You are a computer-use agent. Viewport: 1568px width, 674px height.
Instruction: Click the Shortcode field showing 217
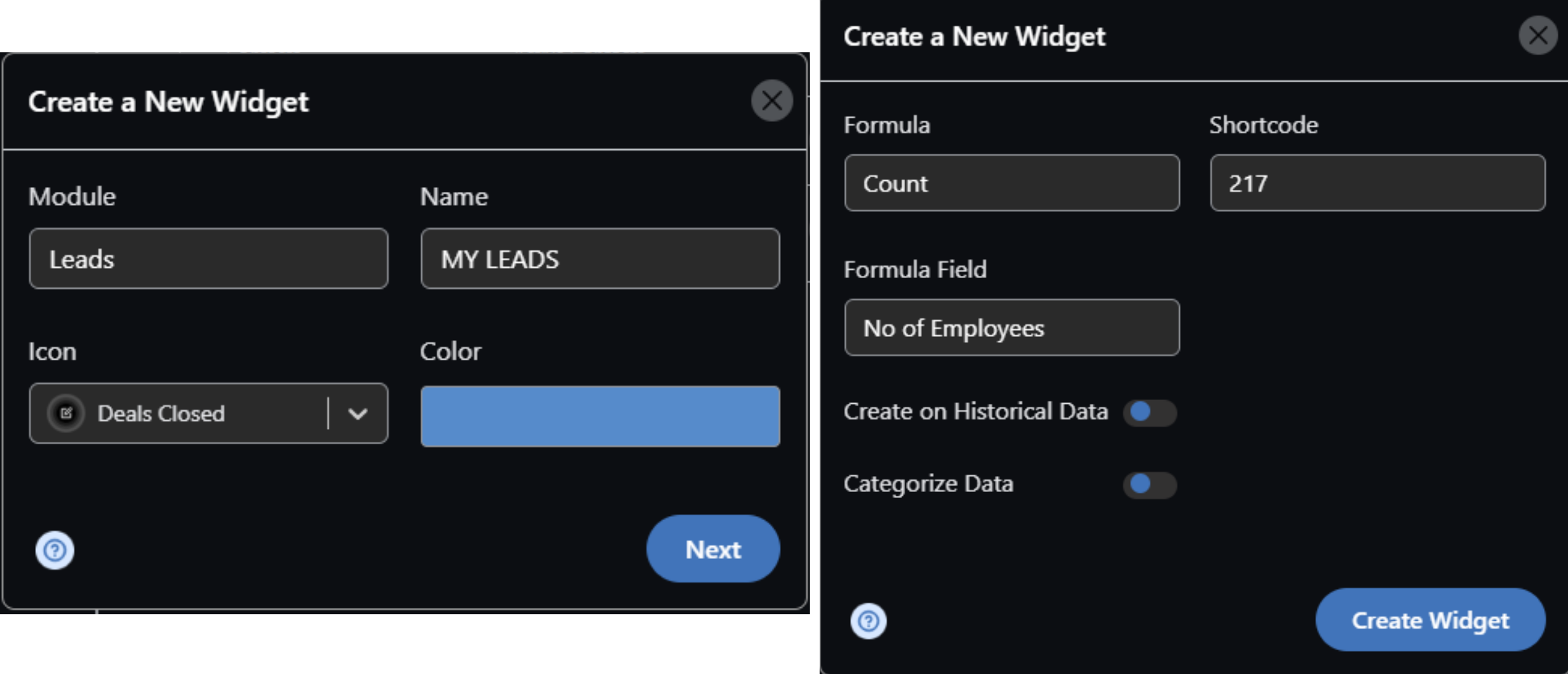(1377, 183)
